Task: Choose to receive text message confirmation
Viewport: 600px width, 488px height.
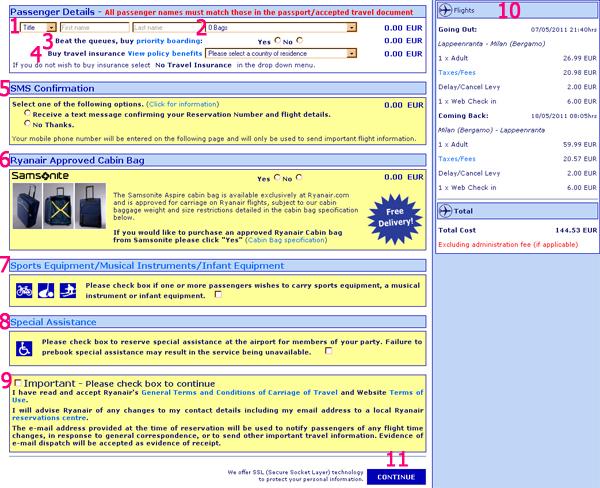Action: (x=27, y=113)
